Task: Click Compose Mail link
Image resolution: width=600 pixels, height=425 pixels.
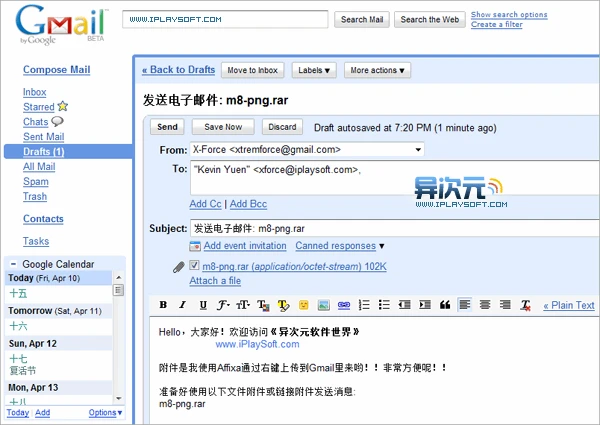Action: pos(57,70)
